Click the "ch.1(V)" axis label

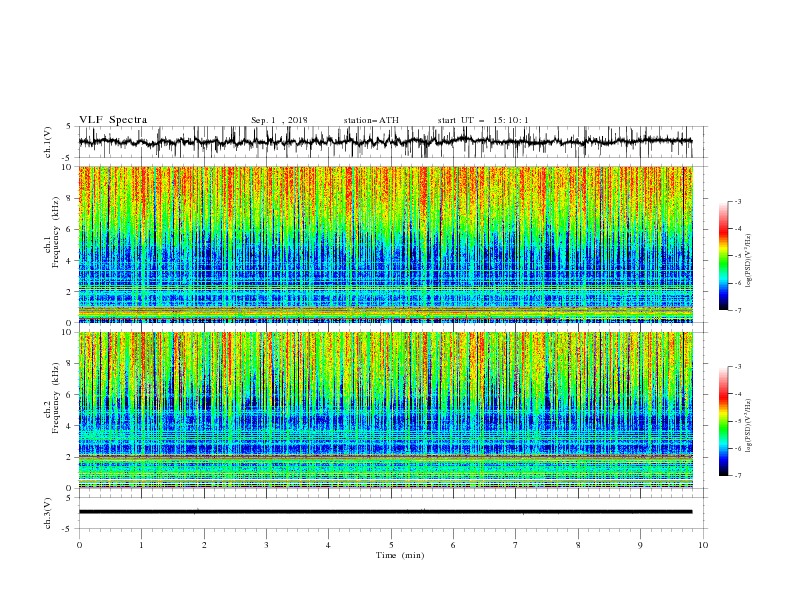(x=48, y=142)
